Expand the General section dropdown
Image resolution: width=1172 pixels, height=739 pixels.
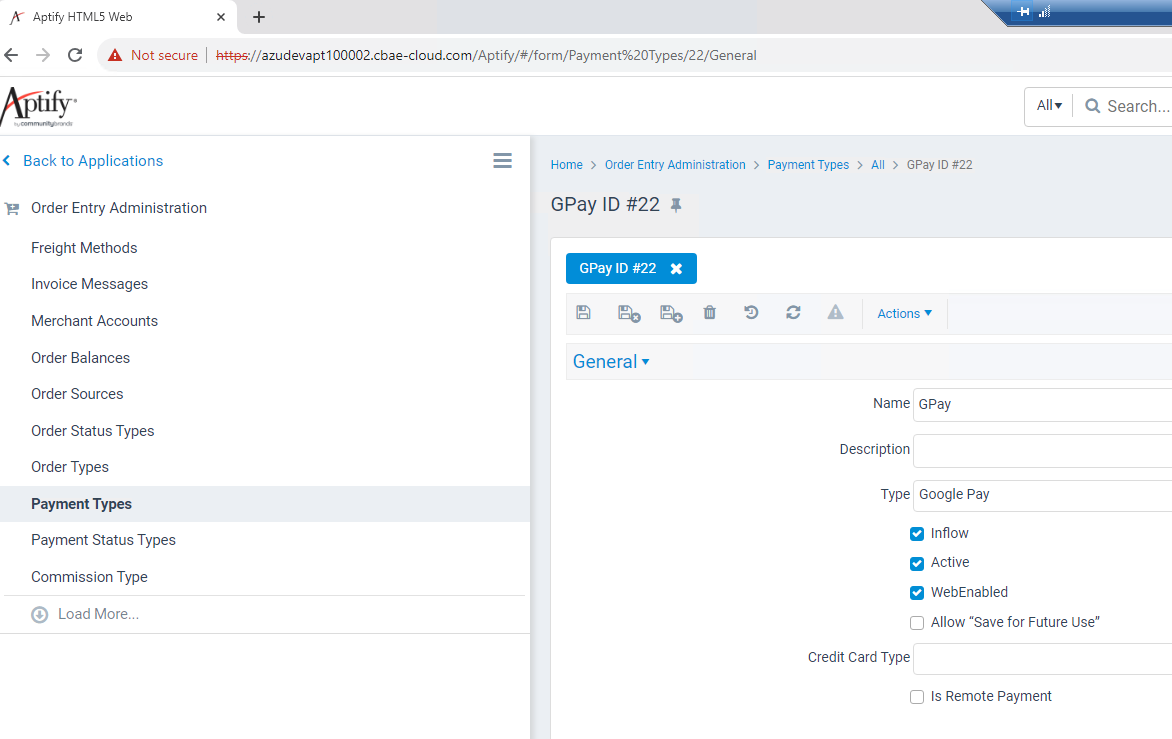[x=611, y=362]
